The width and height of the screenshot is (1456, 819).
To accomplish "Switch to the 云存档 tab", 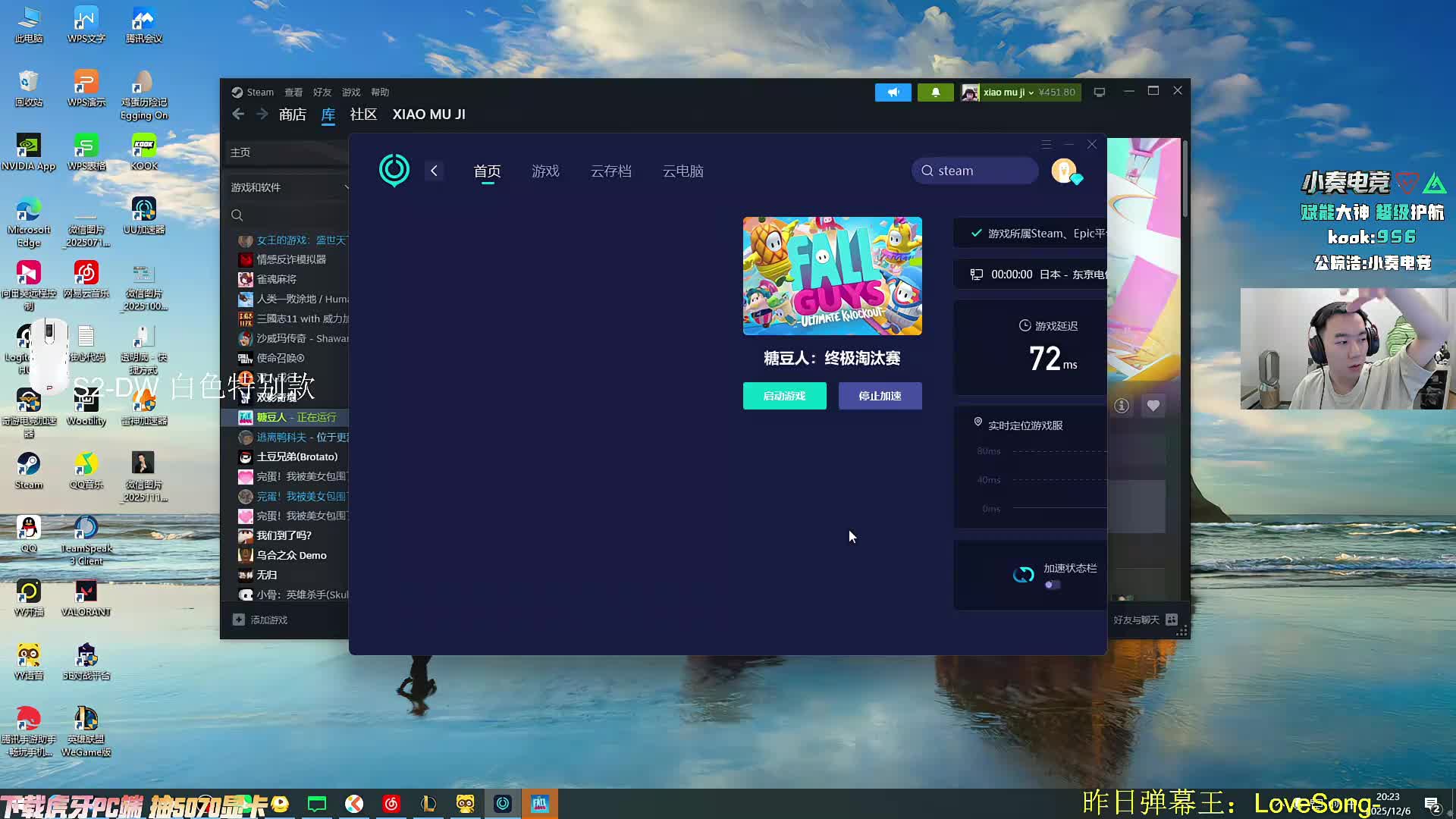I will point(610,171).
